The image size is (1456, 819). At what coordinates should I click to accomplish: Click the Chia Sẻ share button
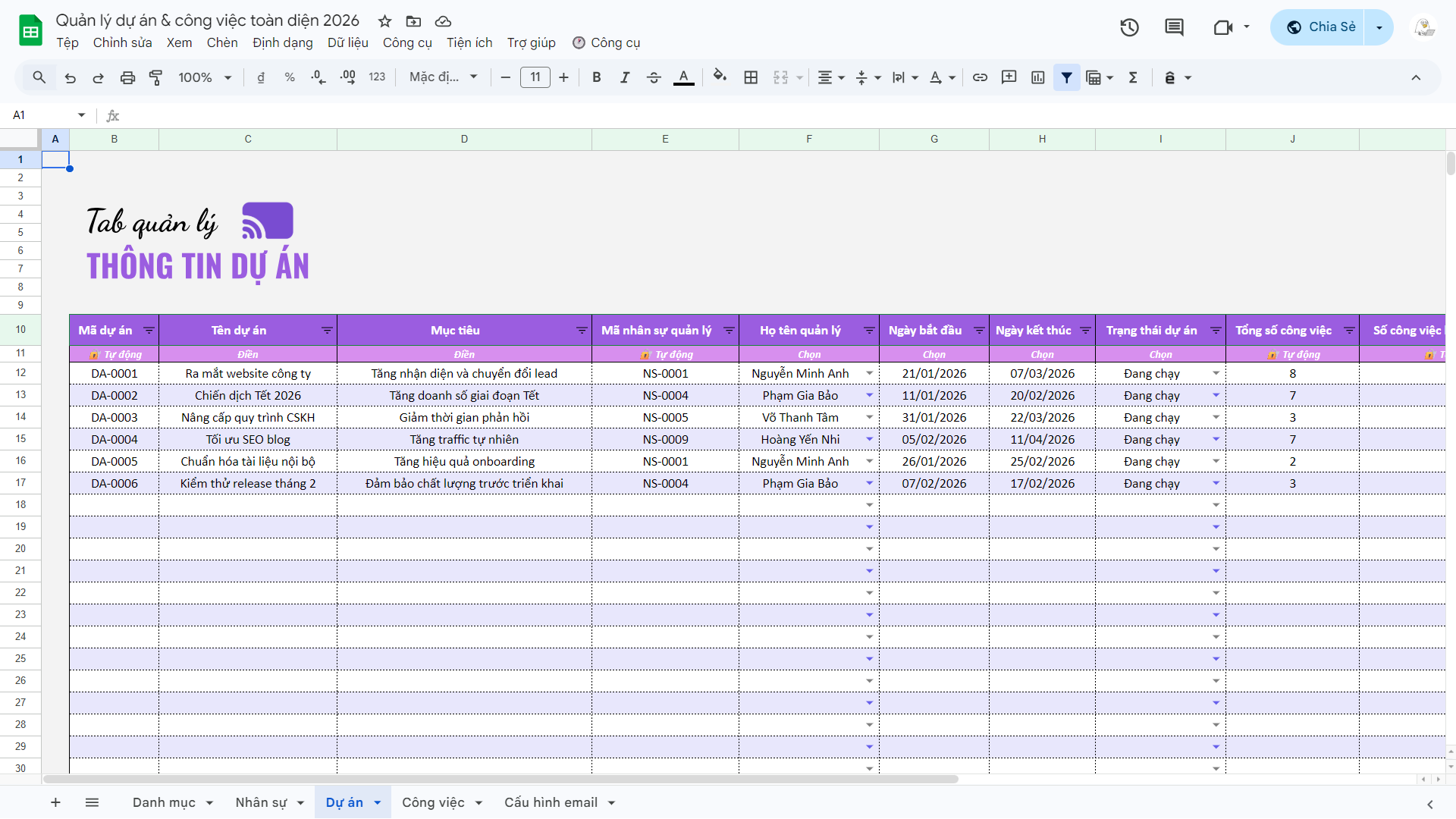coord(1320,27)
